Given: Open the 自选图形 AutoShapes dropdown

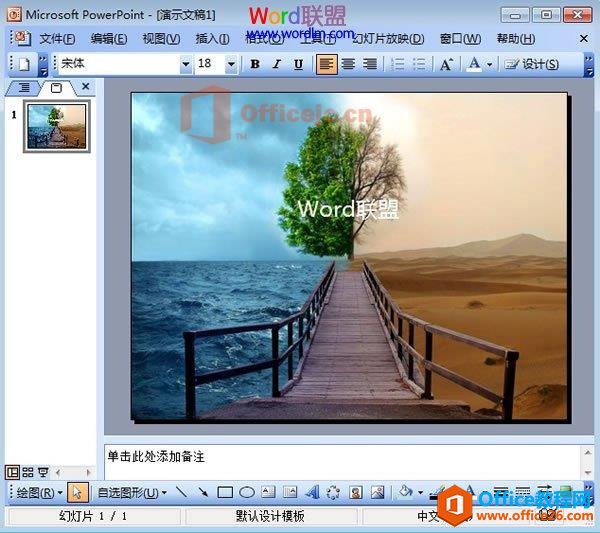Looking at the screenshot, I should [x=132, y=492].
